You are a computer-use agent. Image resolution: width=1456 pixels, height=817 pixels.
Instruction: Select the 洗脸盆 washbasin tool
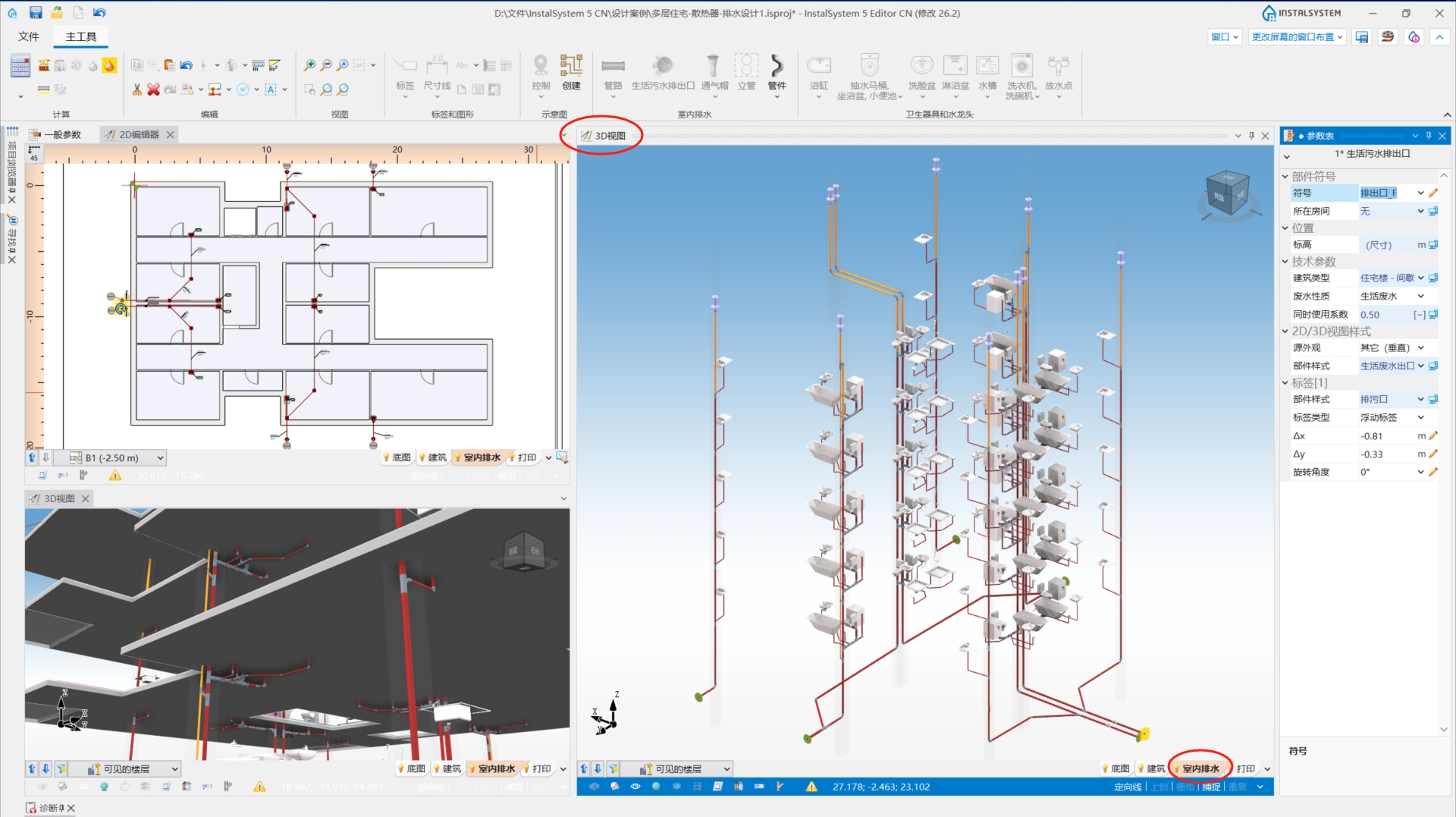coord(921,74)
